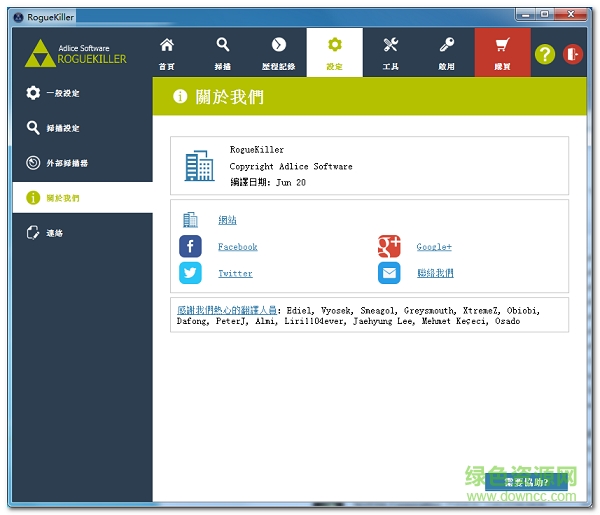
Task: Select 連絡 in the sidebar
Action: coord(82,233)
